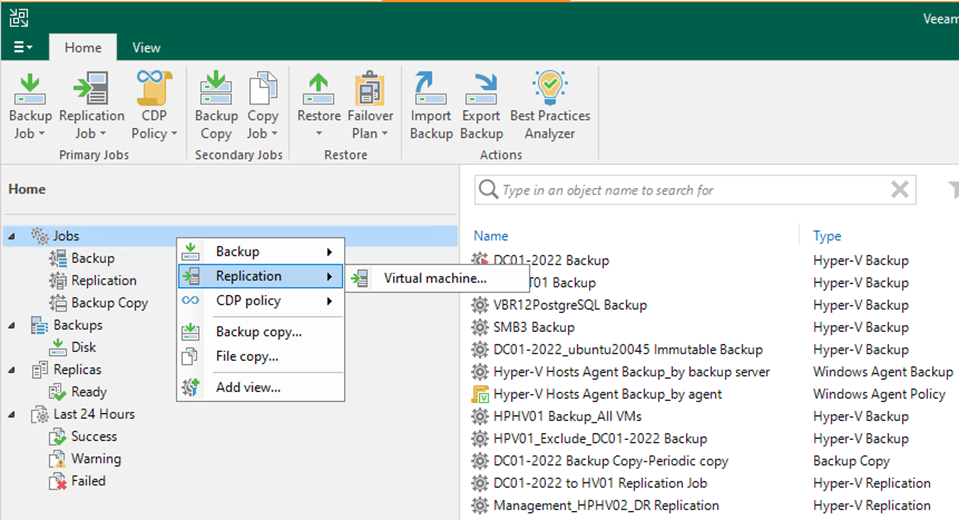
Task: Open the Replication Job dropdown arrow
Action: [103, 134]
